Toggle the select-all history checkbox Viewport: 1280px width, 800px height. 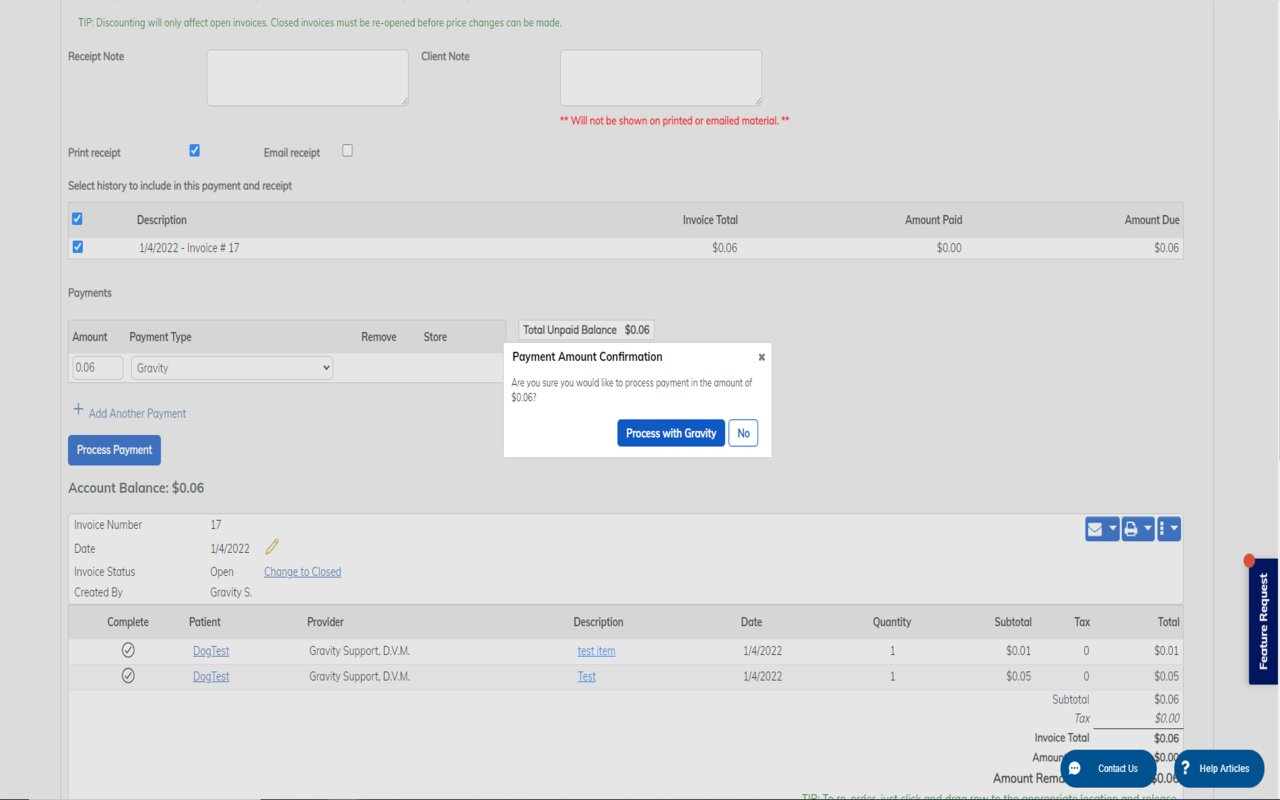[x=77, y=218]
